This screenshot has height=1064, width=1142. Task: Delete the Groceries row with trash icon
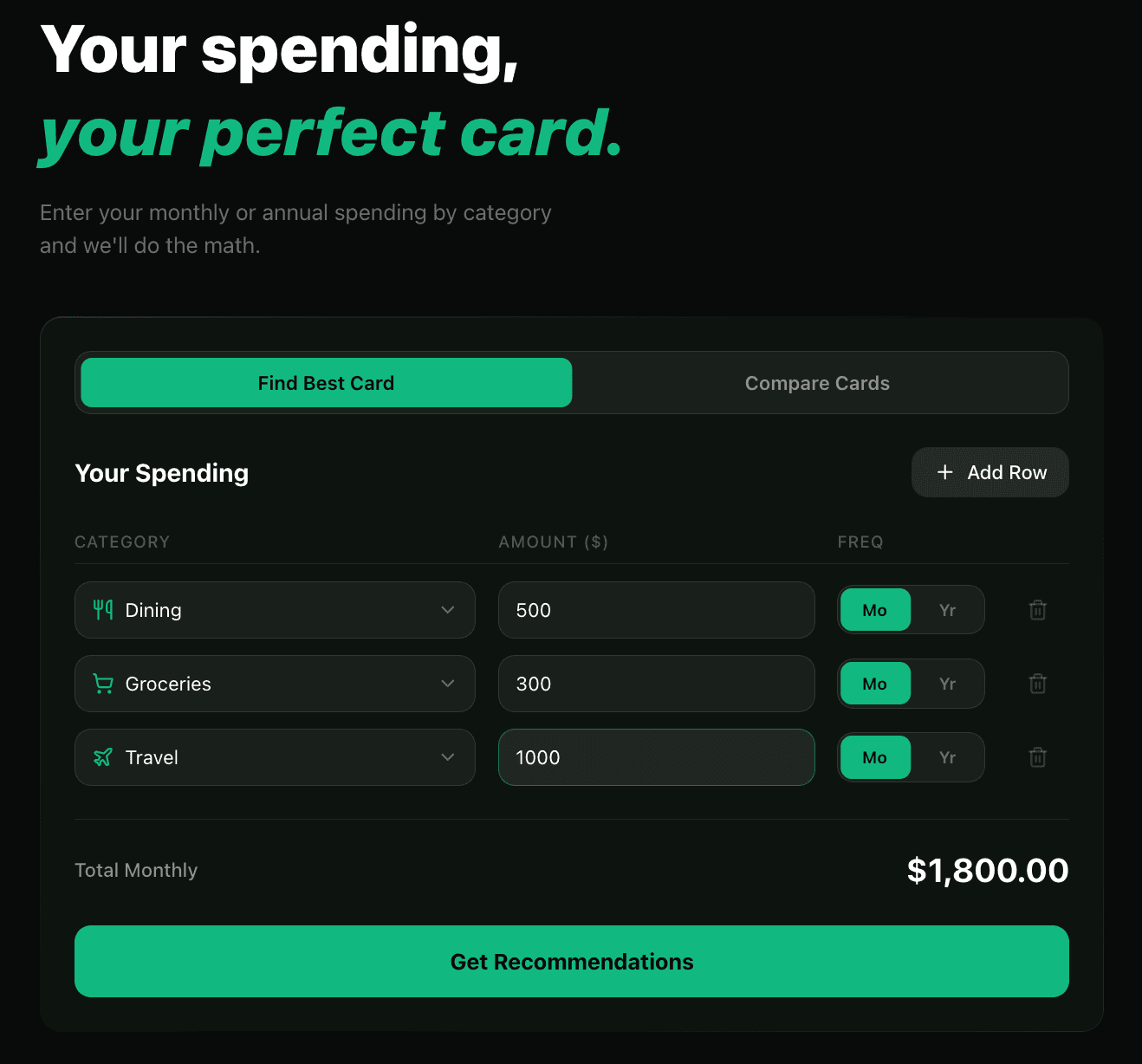point(1037,684)
